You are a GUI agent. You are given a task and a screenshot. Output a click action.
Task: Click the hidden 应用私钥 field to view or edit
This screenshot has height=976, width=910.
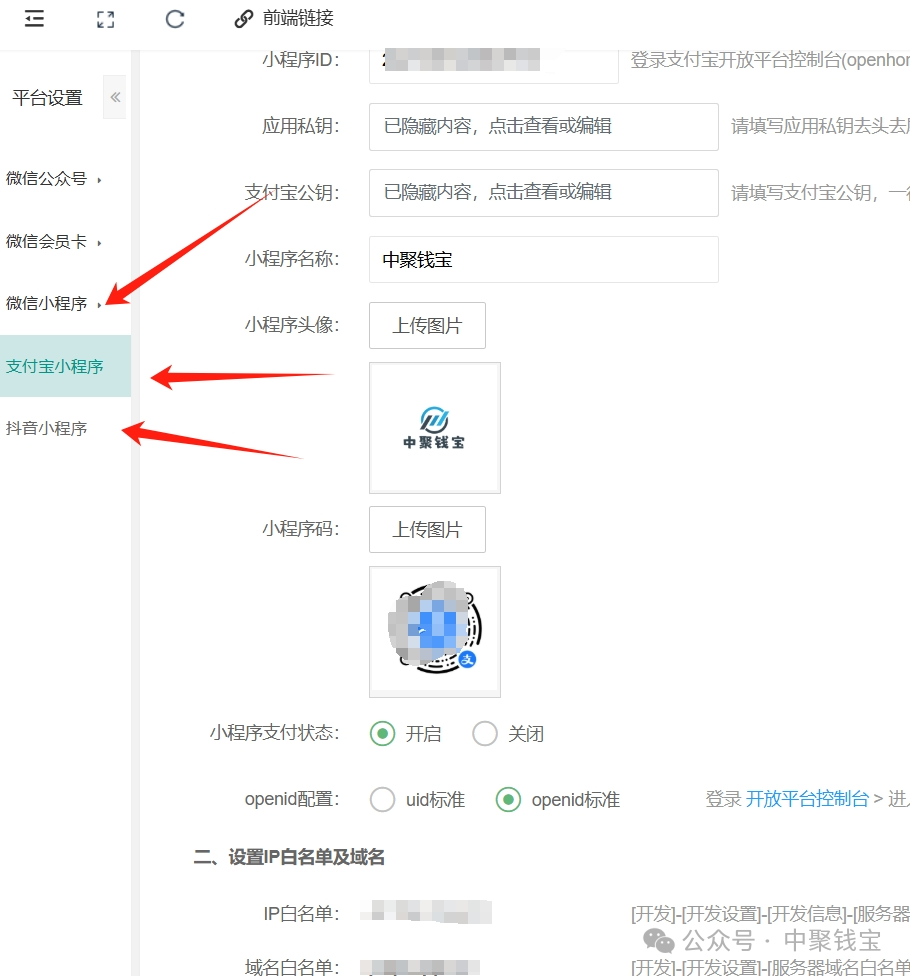(543, 127)
